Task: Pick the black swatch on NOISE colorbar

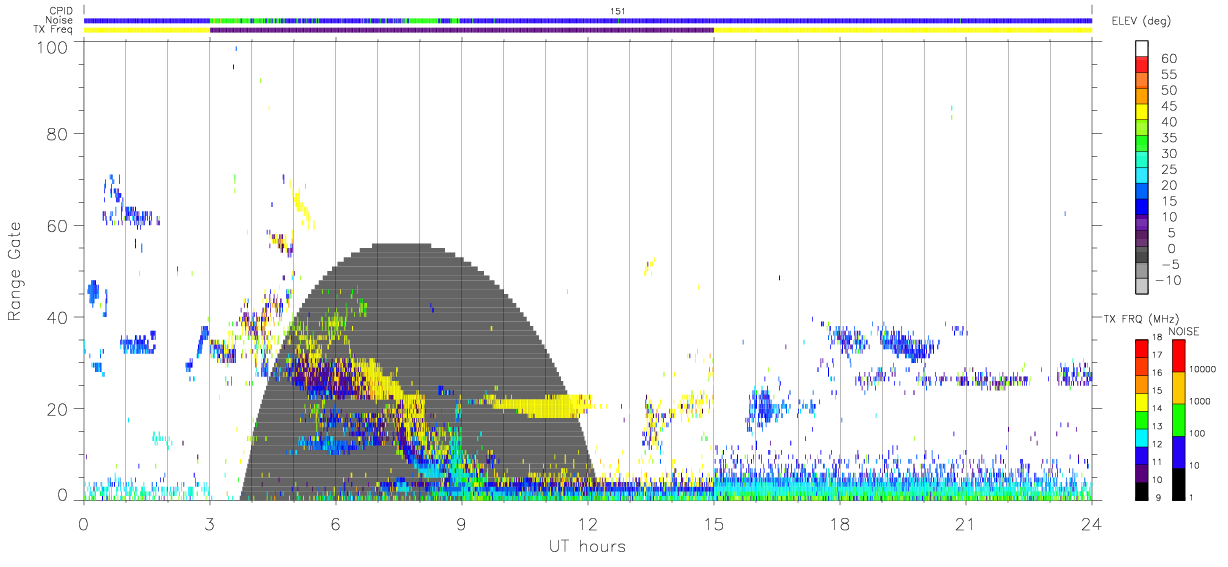Action: 1179,483
